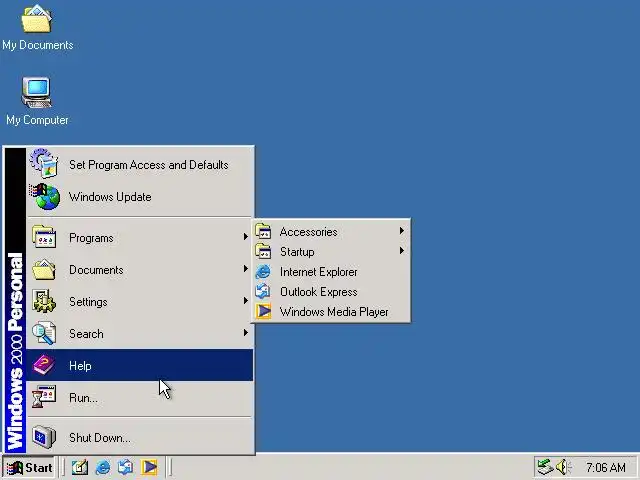Click the Programs folder icon in Start menu

pyautogui.click(x=44, y=237)
